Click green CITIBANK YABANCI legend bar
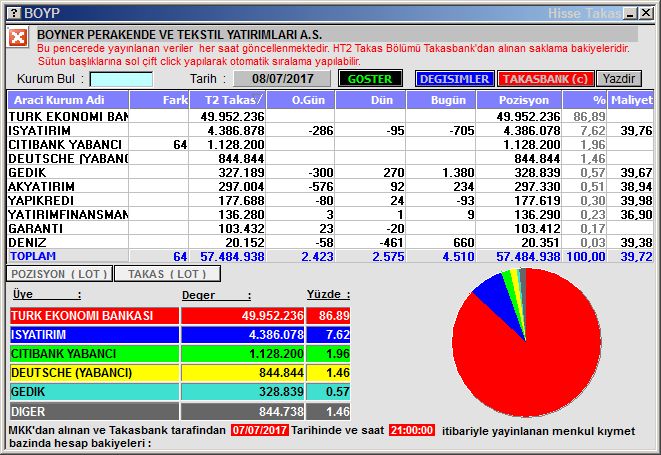 pos(94,353)
